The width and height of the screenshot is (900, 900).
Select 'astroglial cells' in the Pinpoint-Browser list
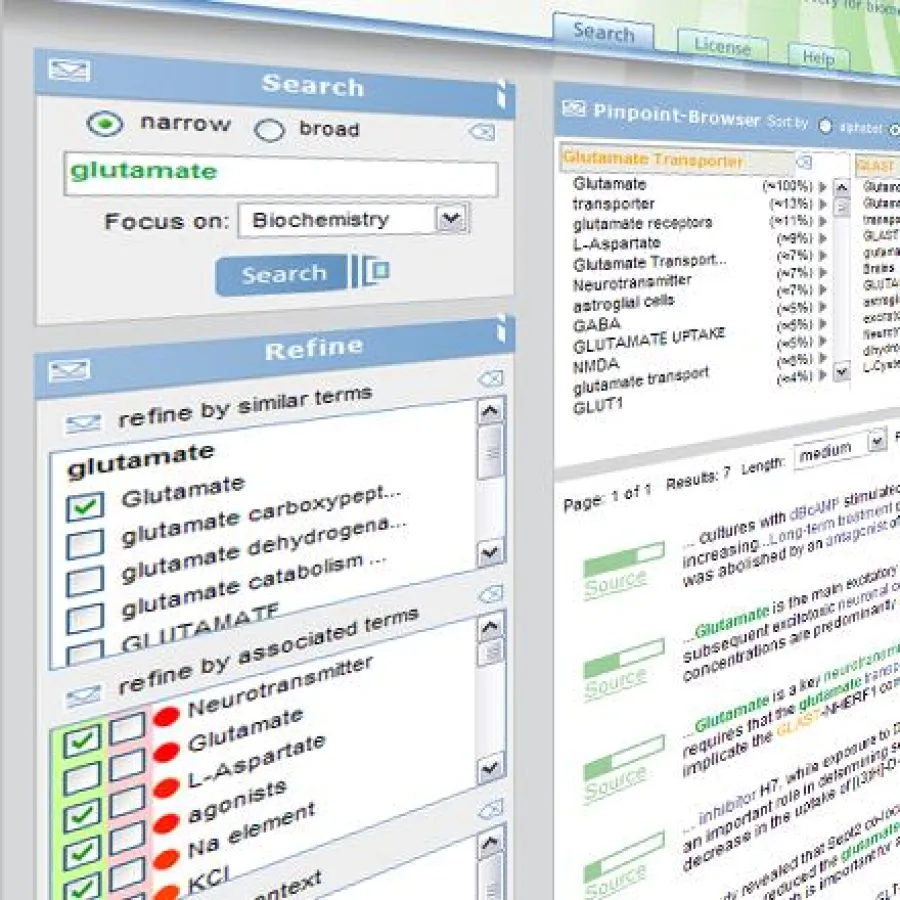[x=624, y=302]
